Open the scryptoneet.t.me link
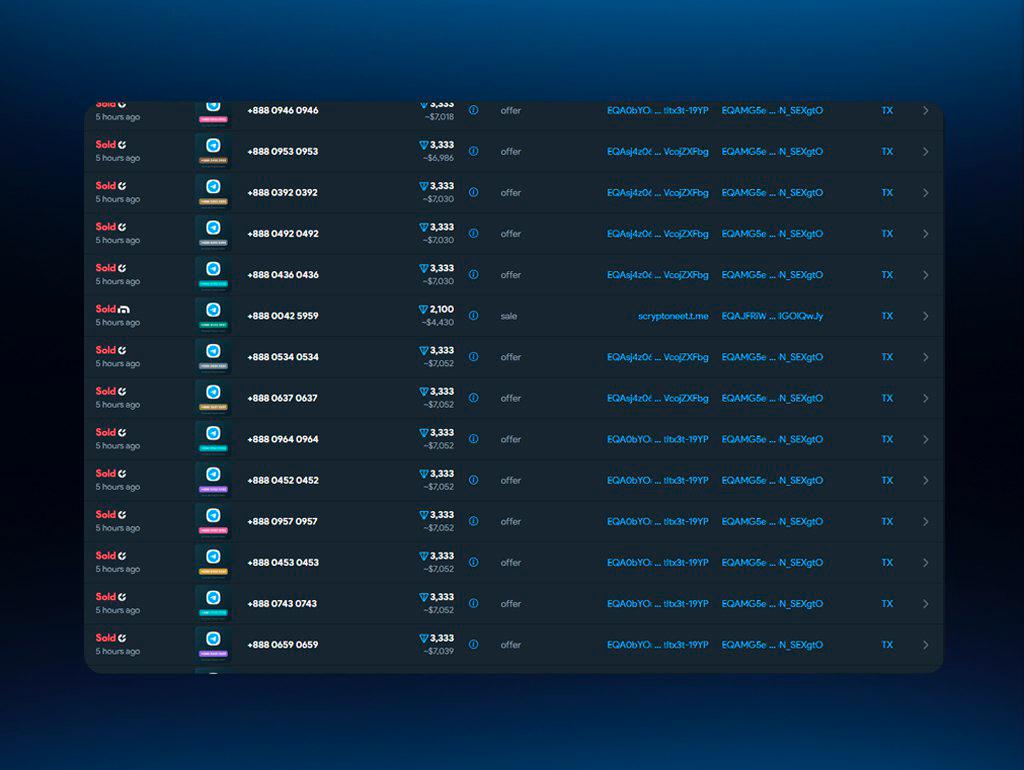Viewport: 1024px width, 770px height. tap(673, 316)
